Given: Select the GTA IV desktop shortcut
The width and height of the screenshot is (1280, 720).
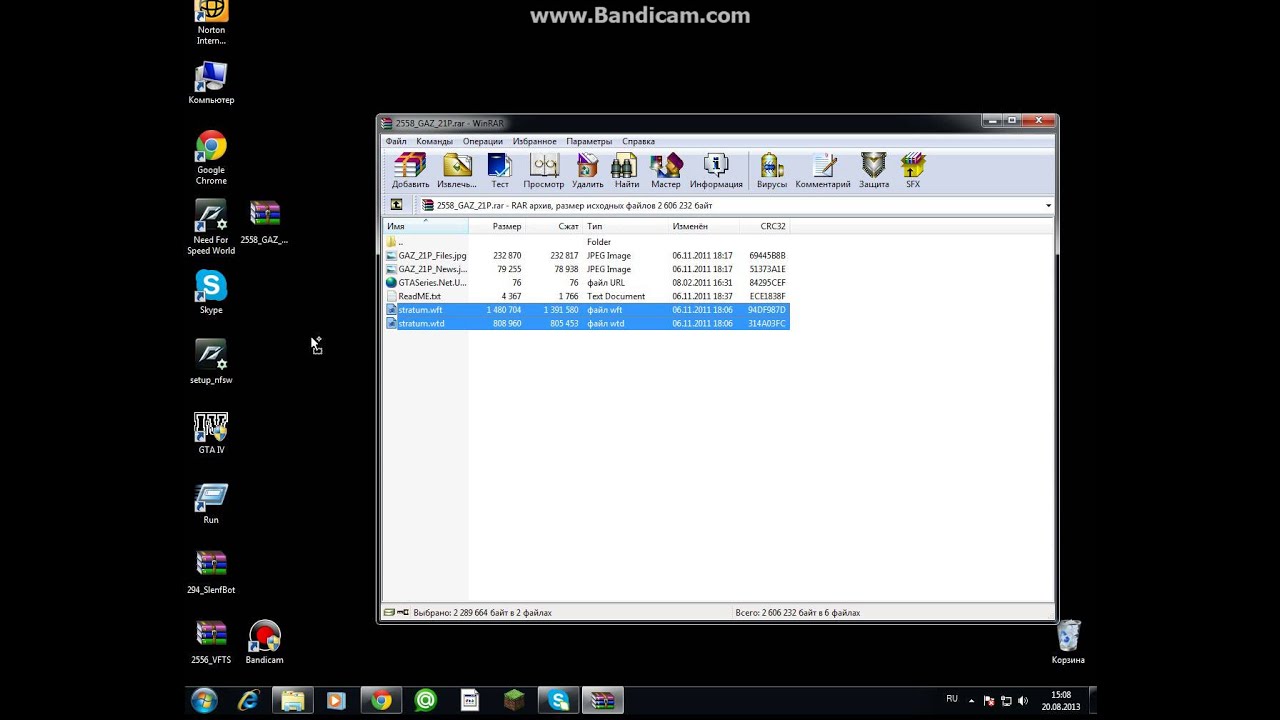Looking at the screenshot, I should pyautogui.click(x=211, y=432).
